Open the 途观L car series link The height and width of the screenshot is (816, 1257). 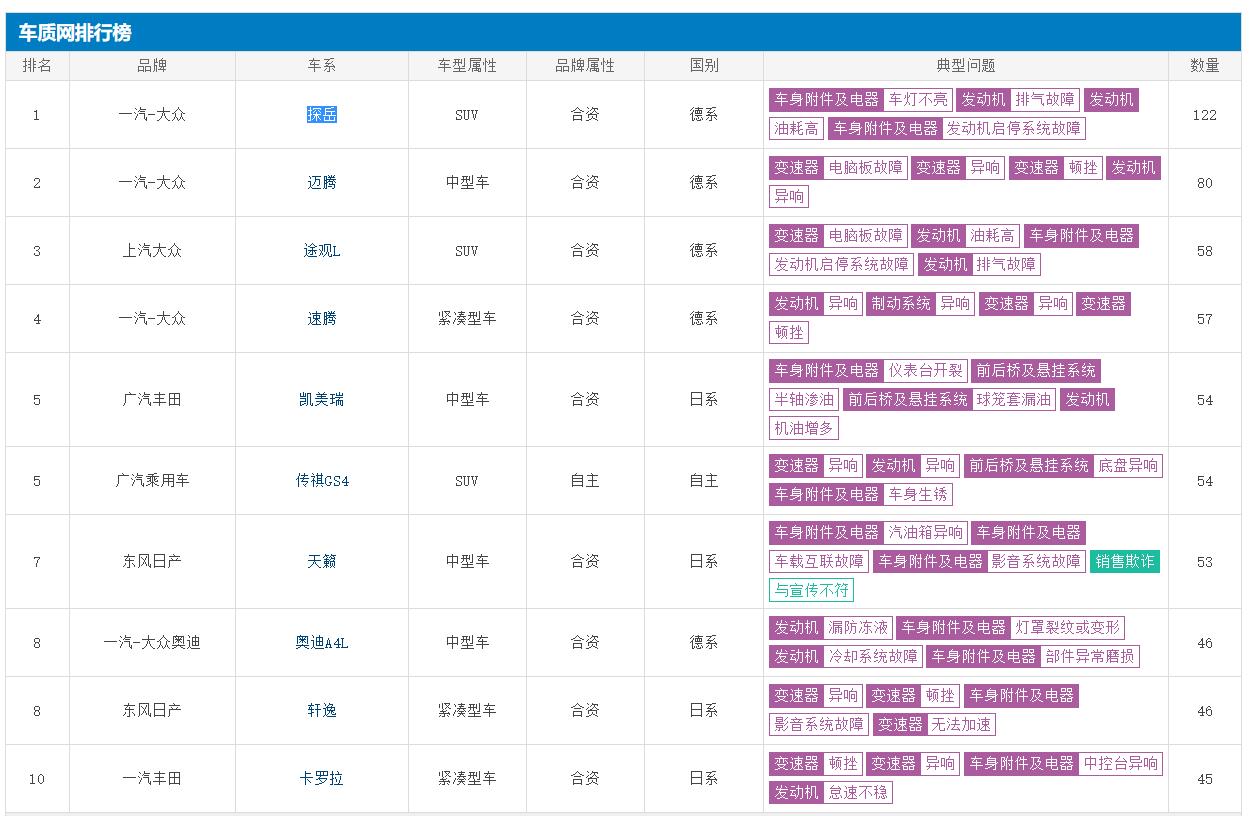[322, 251]
